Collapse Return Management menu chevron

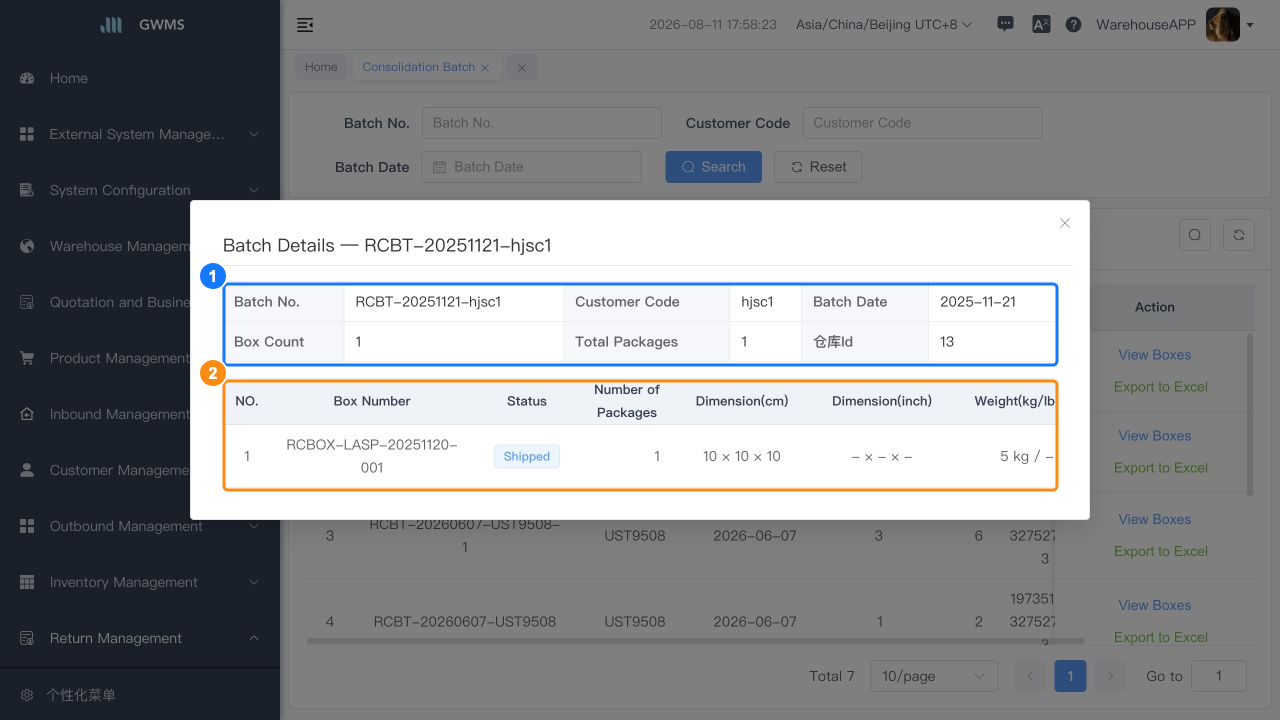click(x=254, y=638)
